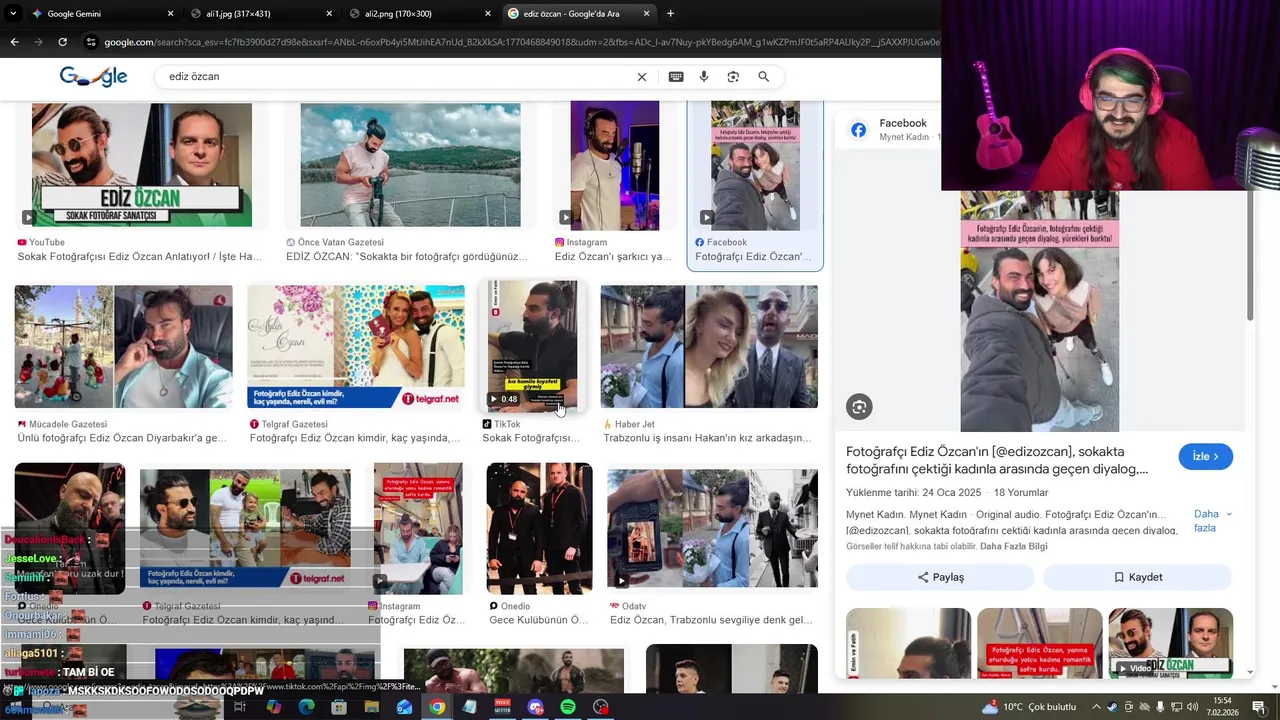Expand description with Daha fazla
The width and height of the screenshot is (1280, 720).
click(x=1212, y=521)
